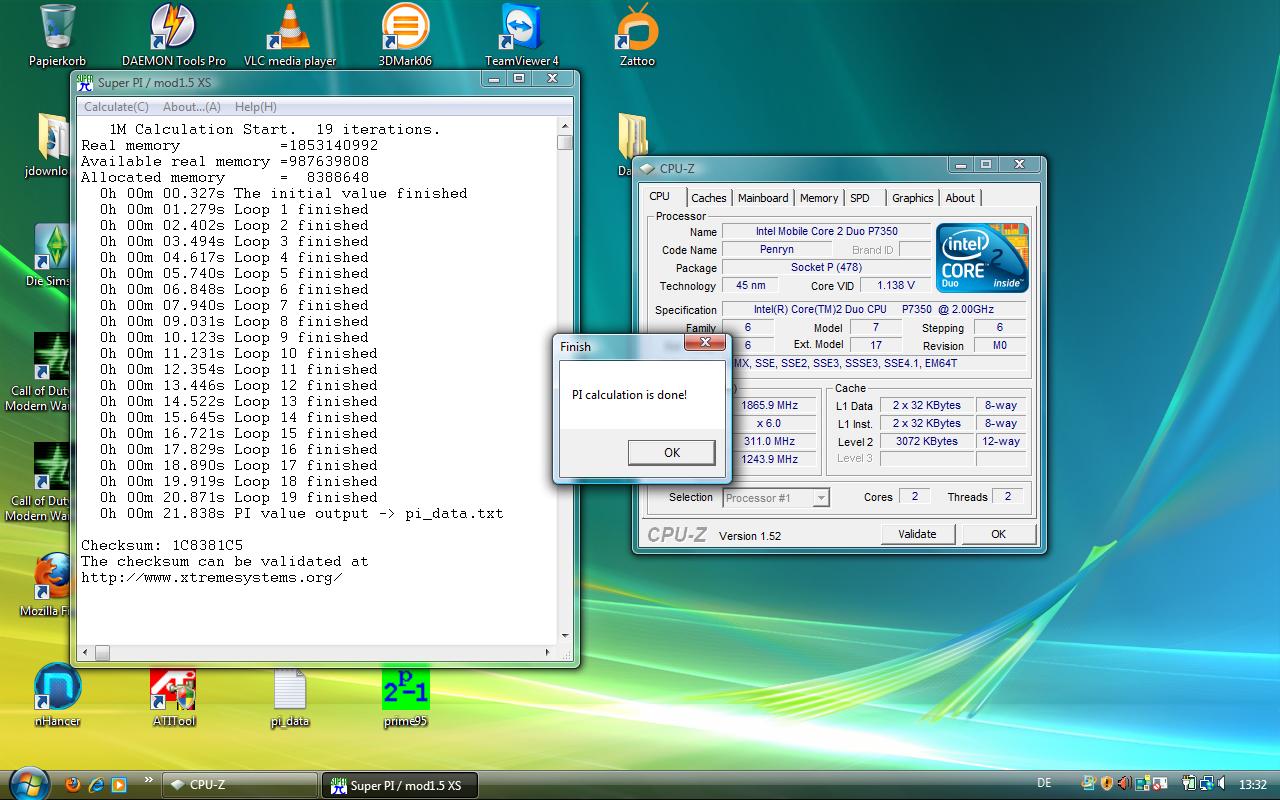Switch to Super PI / mod1.5 XS taskbar button

coord(398,785)
